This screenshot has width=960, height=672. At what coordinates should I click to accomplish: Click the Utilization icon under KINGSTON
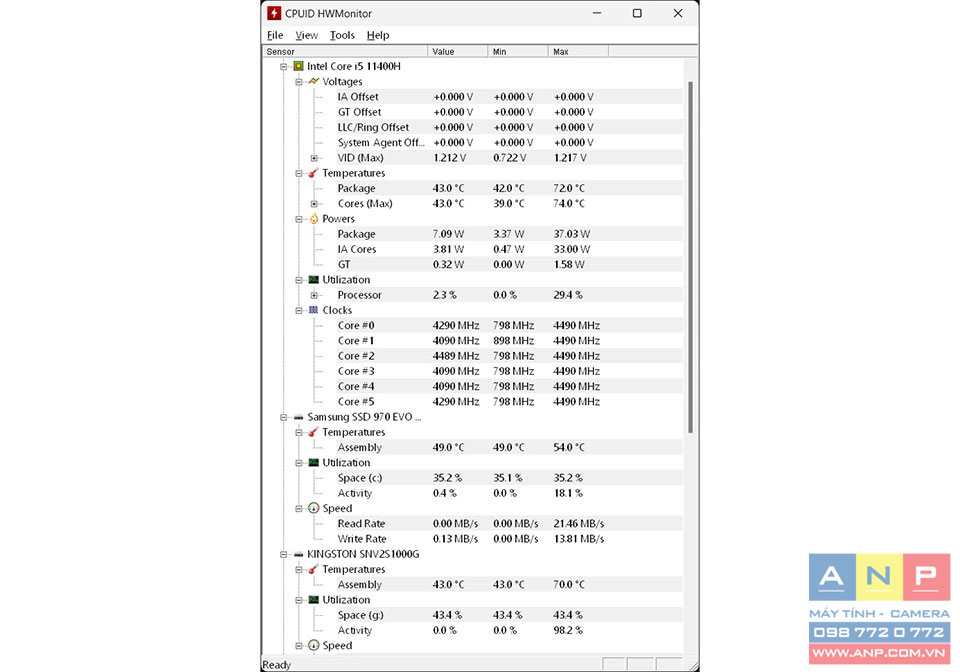click(313, 600)
